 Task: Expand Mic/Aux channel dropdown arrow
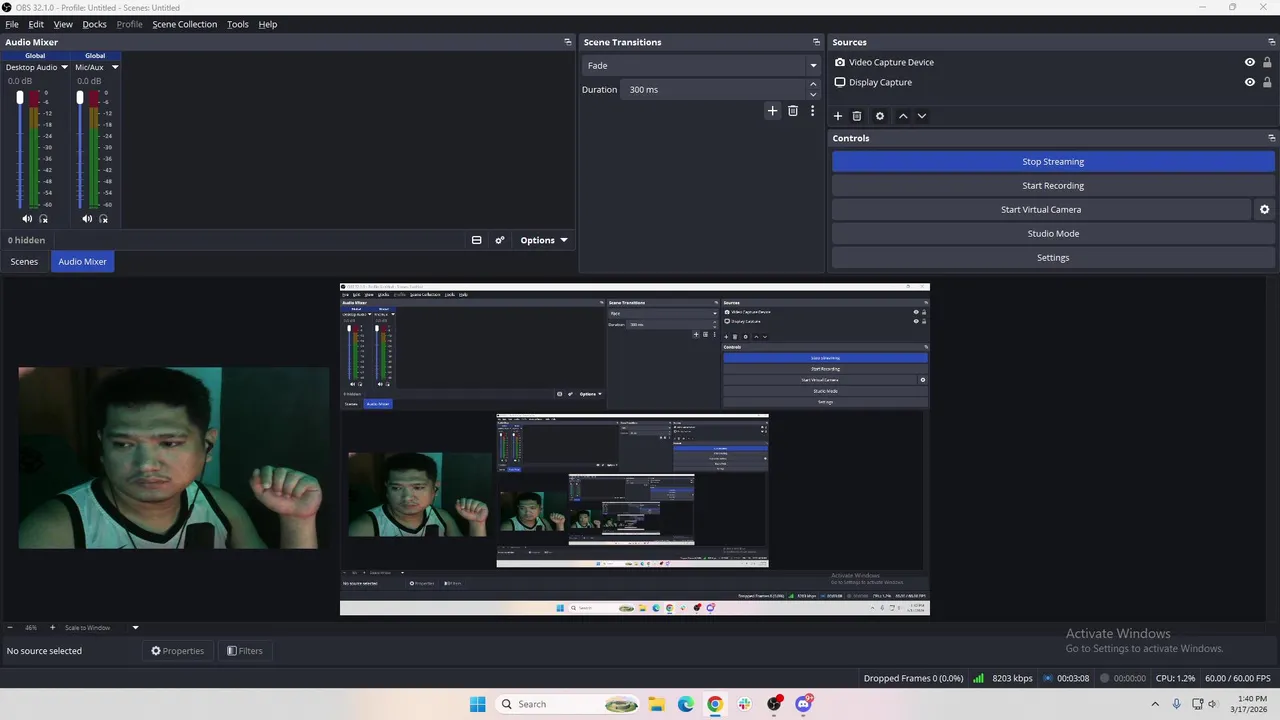tap(115, 67)
